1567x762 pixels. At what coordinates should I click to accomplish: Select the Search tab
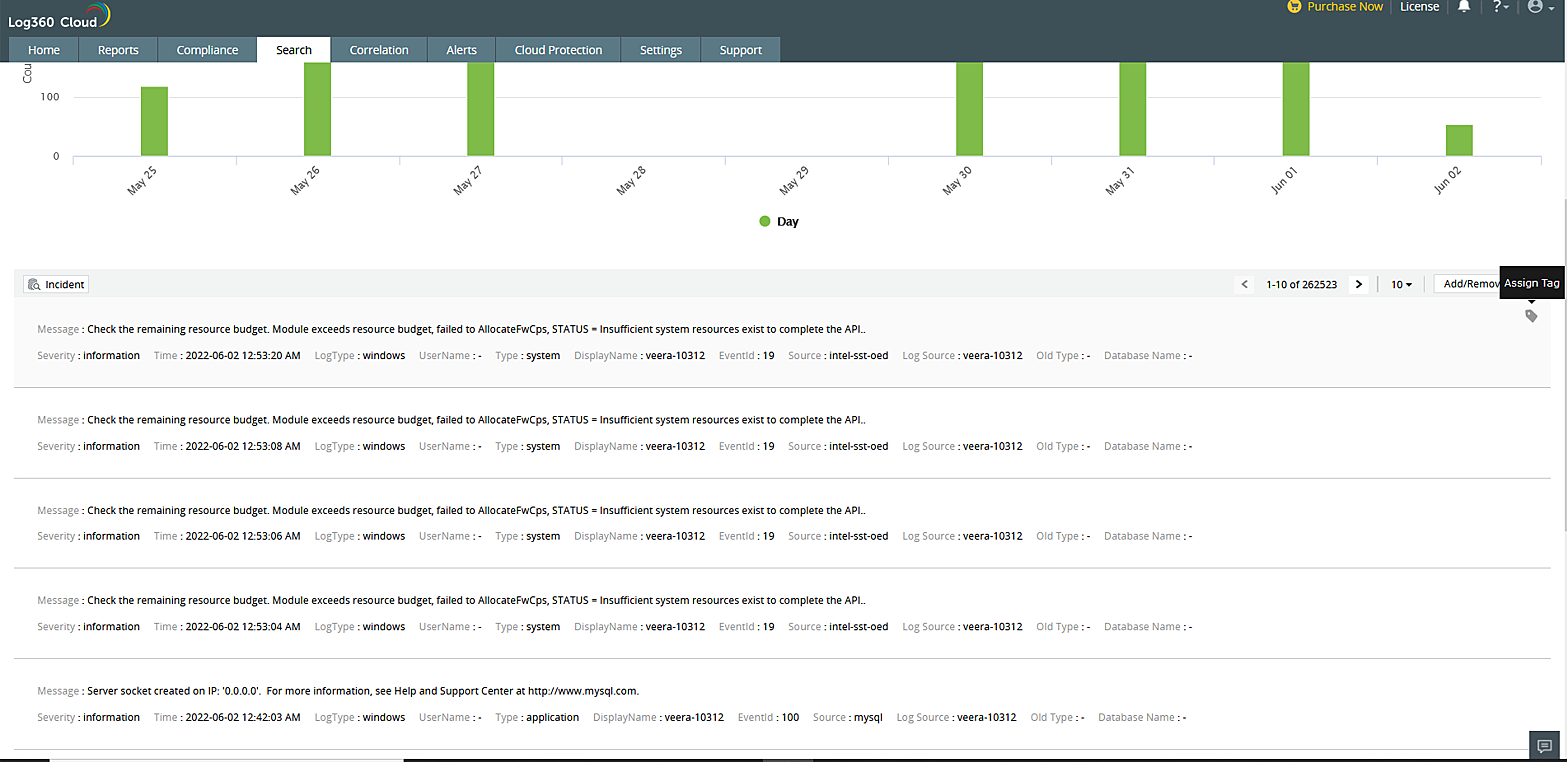pos(294,50)
